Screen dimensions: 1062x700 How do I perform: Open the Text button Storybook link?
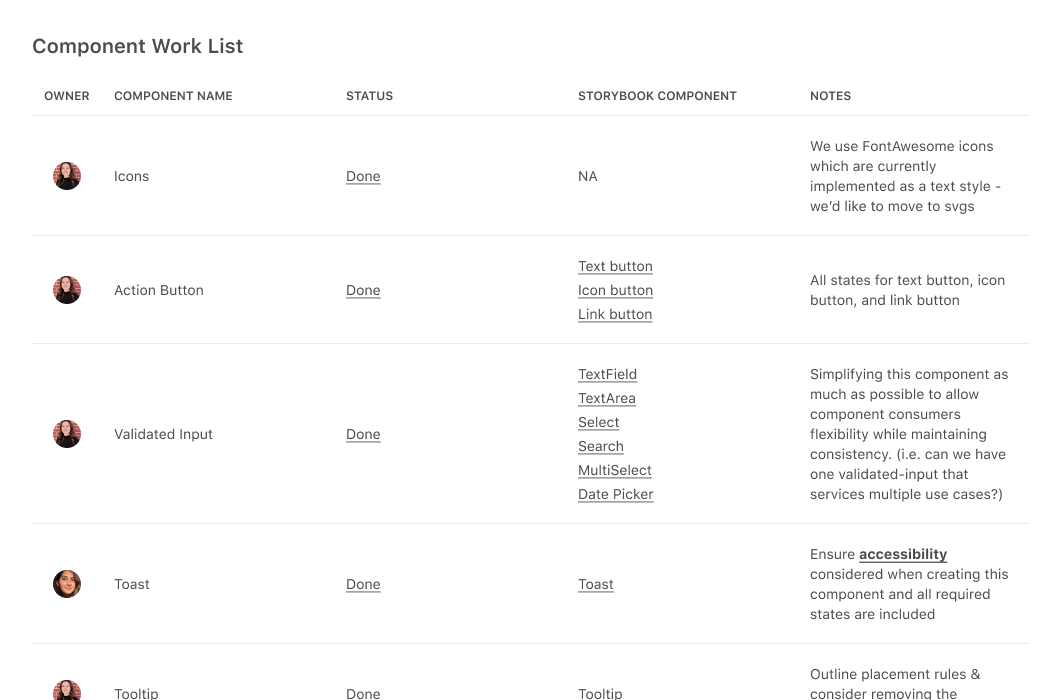614,266
